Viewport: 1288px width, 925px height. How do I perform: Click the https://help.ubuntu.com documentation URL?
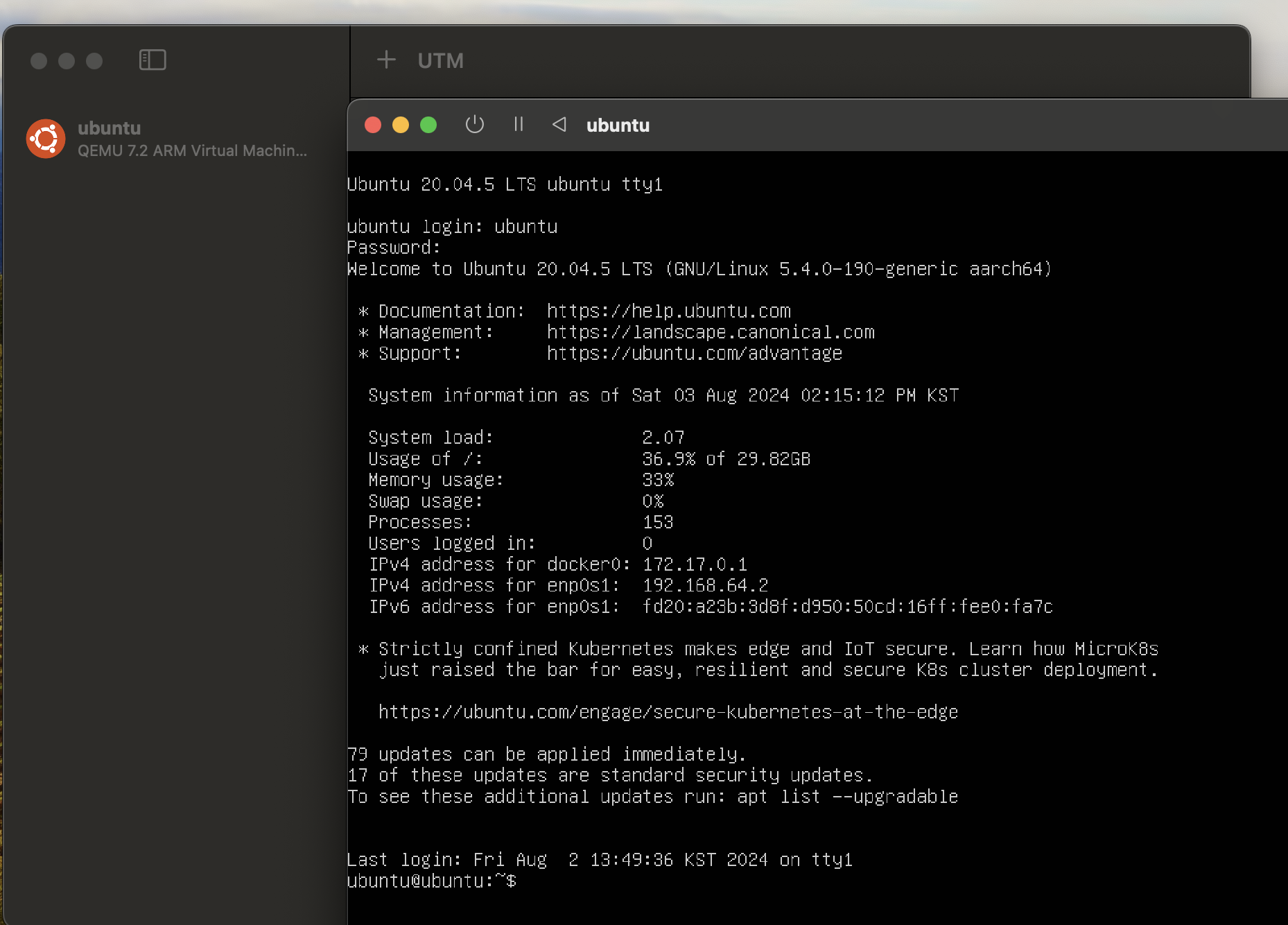pyautogui.click(x=669, y=311)
